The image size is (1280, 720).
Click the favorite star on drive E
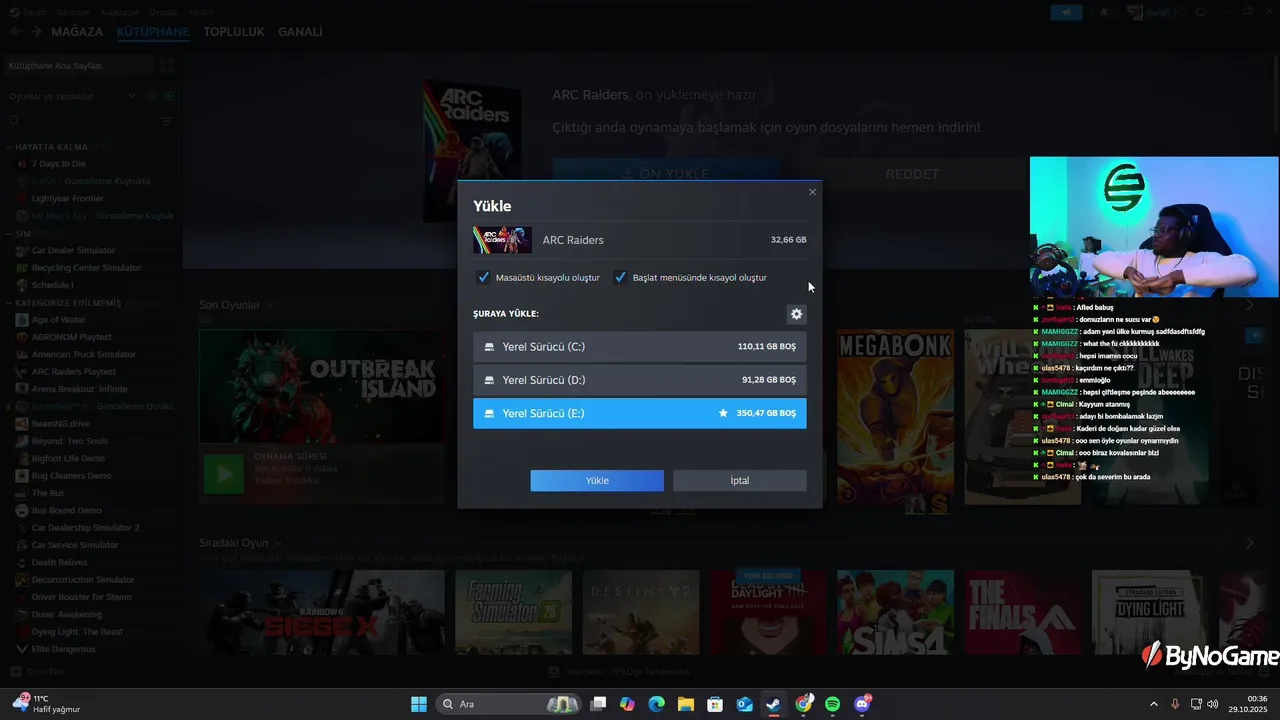723,413
